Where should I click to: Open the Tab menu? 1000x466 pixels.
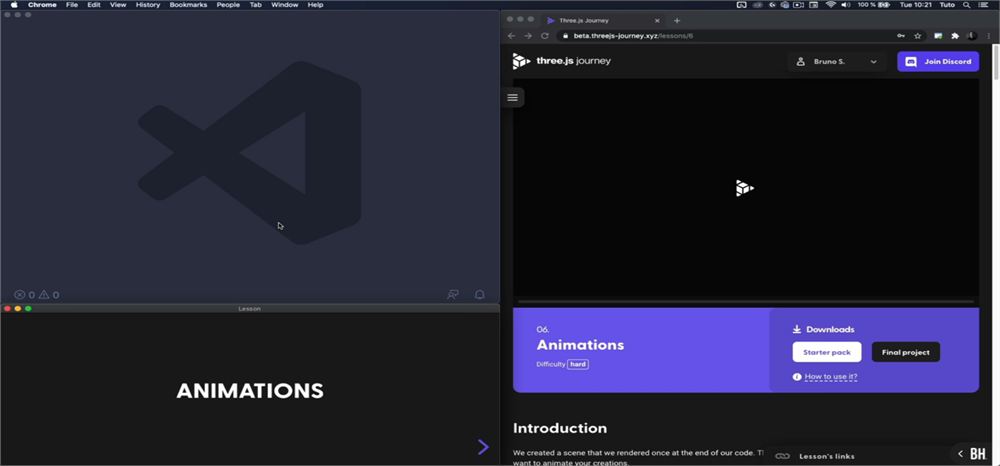pyautogui.click(x=256, y=4)
